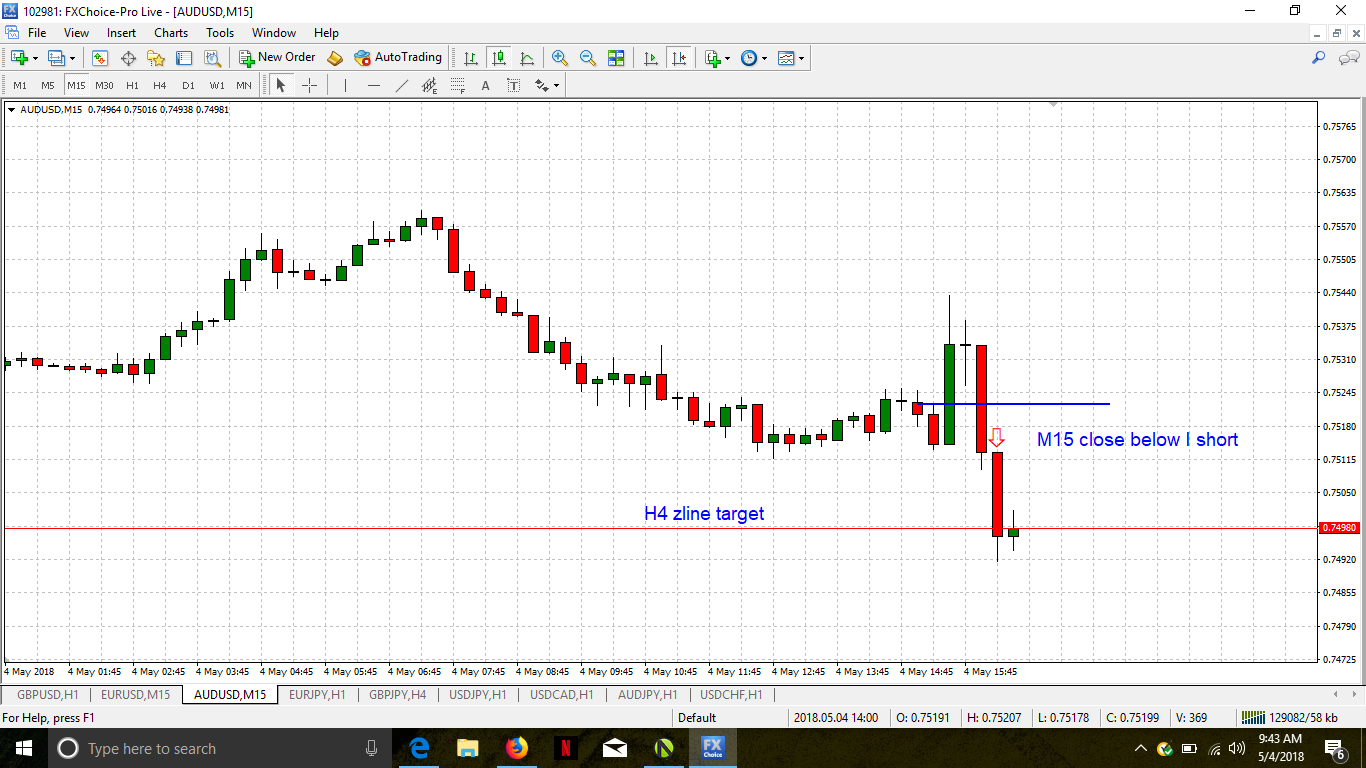Show the Market Watch panel
This screenshot has height=768, width=1366.
(x=100, y=58)
